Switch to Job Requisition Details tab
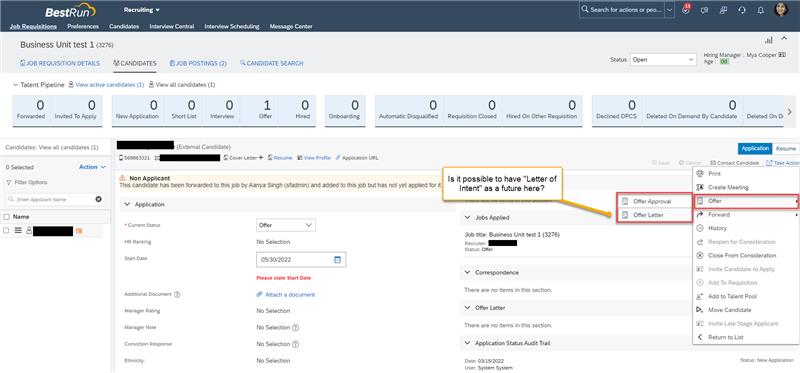800x373 pixels. (x=60, y=63)
